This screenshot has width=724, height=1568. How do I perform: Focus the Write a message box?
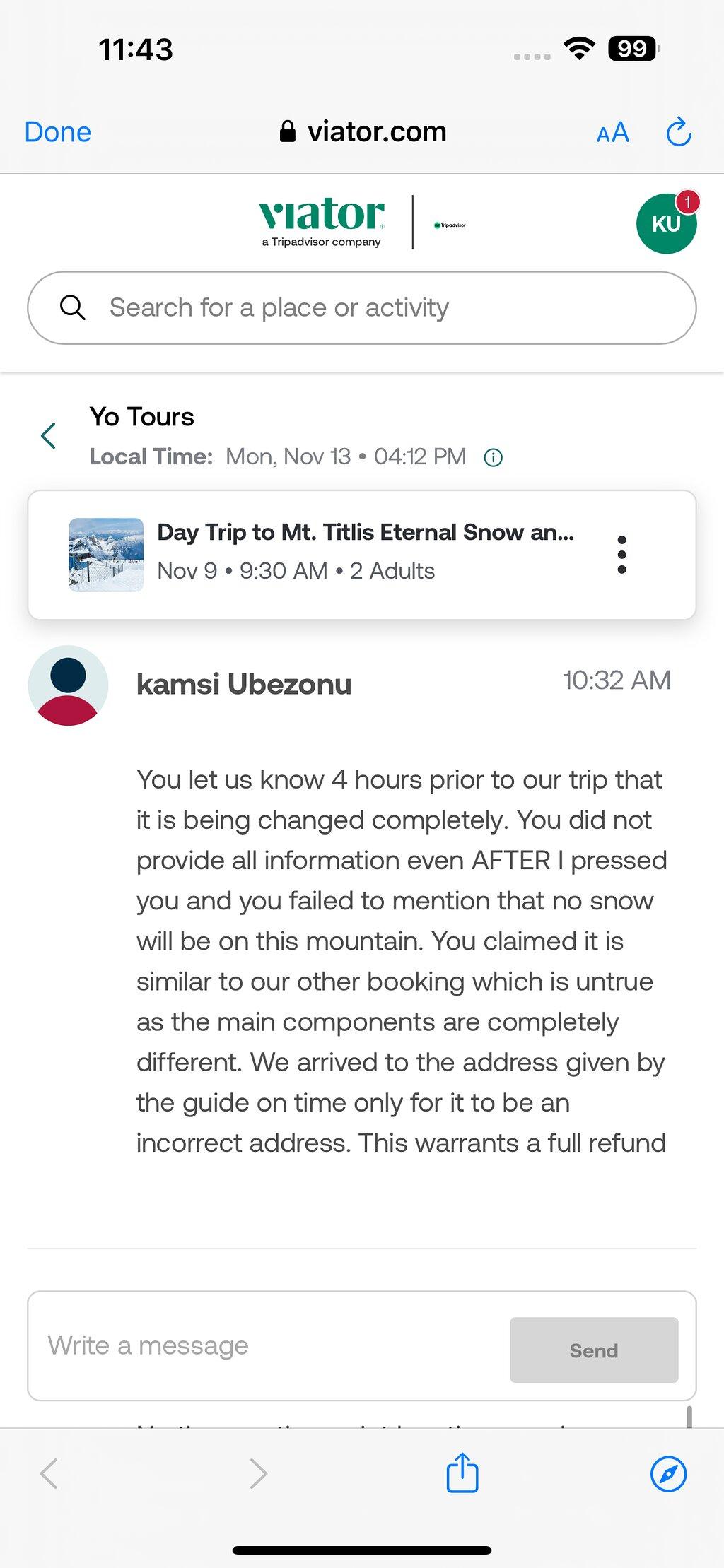(x=269, y=1346)
